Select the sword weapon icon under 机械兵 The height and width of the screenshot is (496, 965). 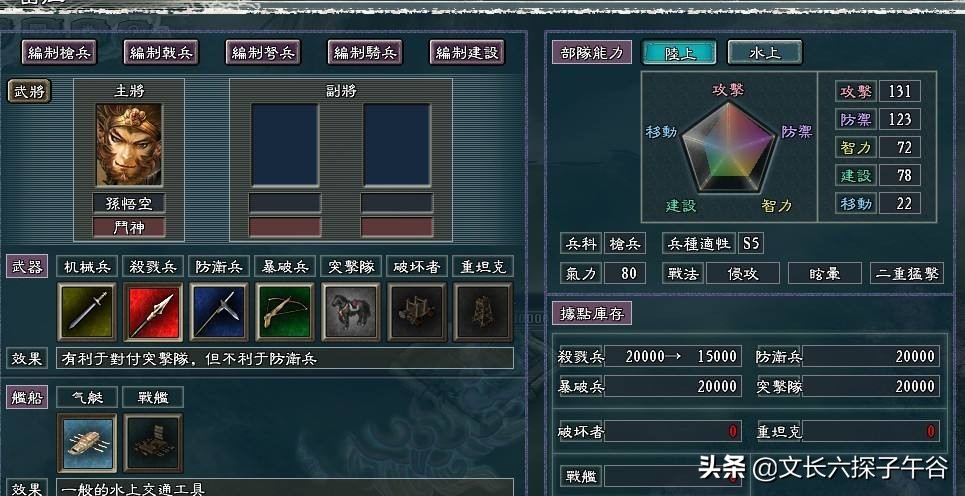point(87,312)
